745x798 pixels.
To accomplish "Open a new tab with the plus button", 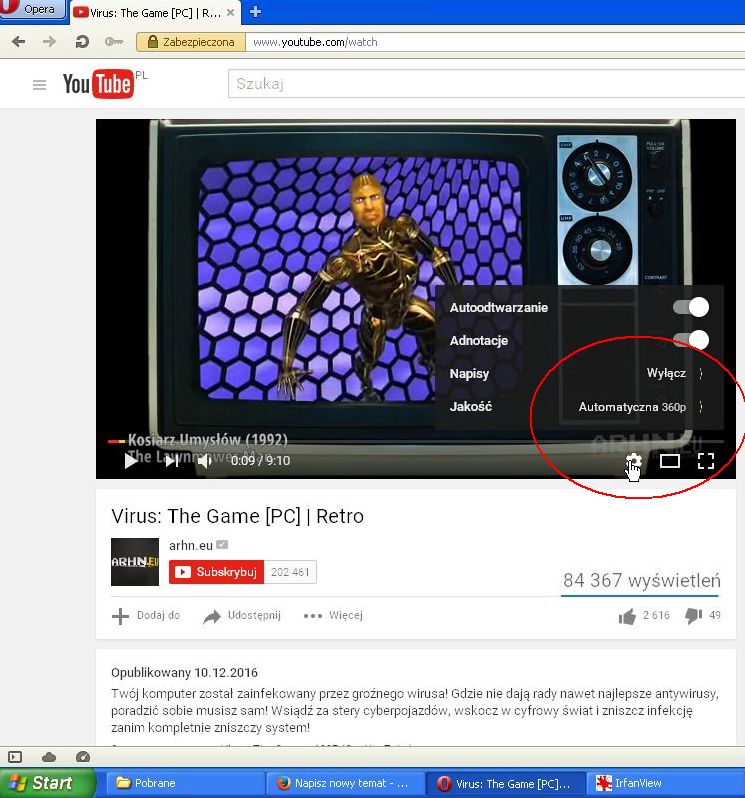I will (x=255, y=12).
